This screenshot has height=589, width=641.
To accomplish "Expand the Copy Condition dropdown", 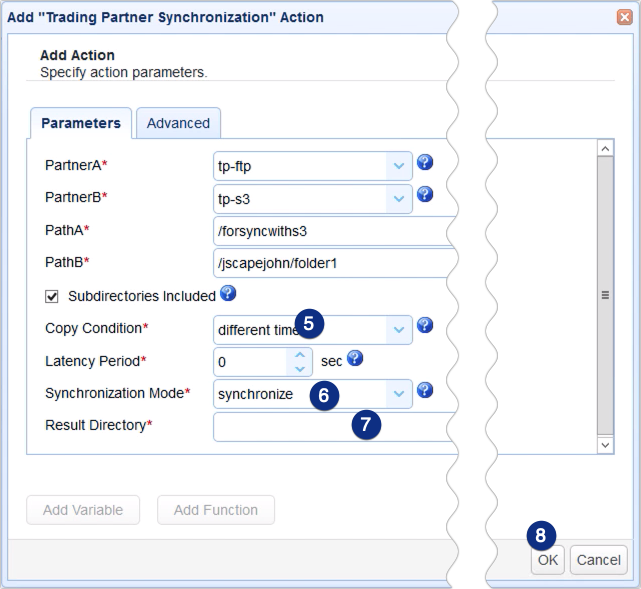I will tap(399, 328).
